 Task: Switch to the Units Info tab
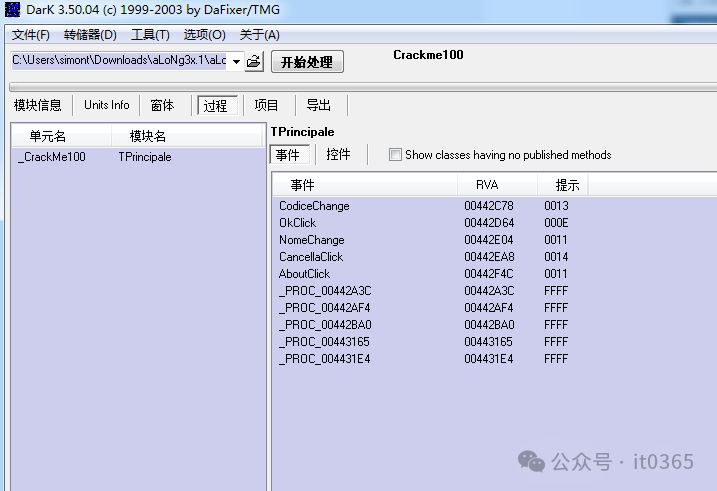[x=106, y=105]
